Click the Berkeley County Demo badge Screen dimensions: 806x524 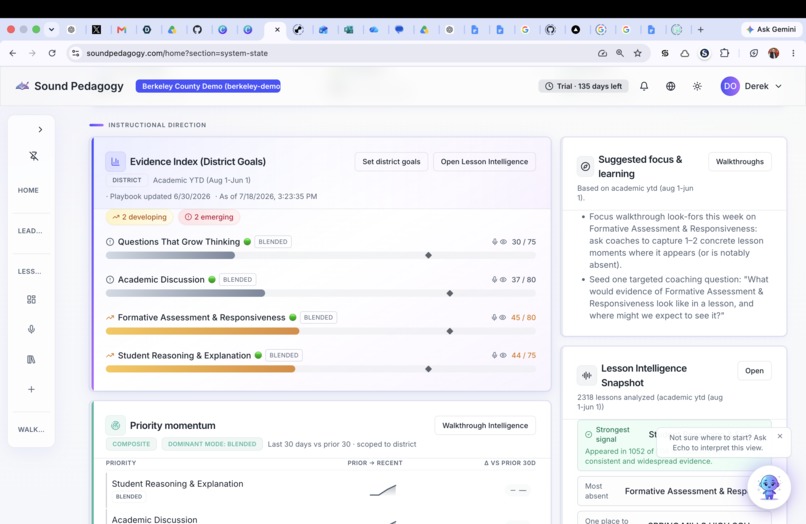tap(208, 86)
